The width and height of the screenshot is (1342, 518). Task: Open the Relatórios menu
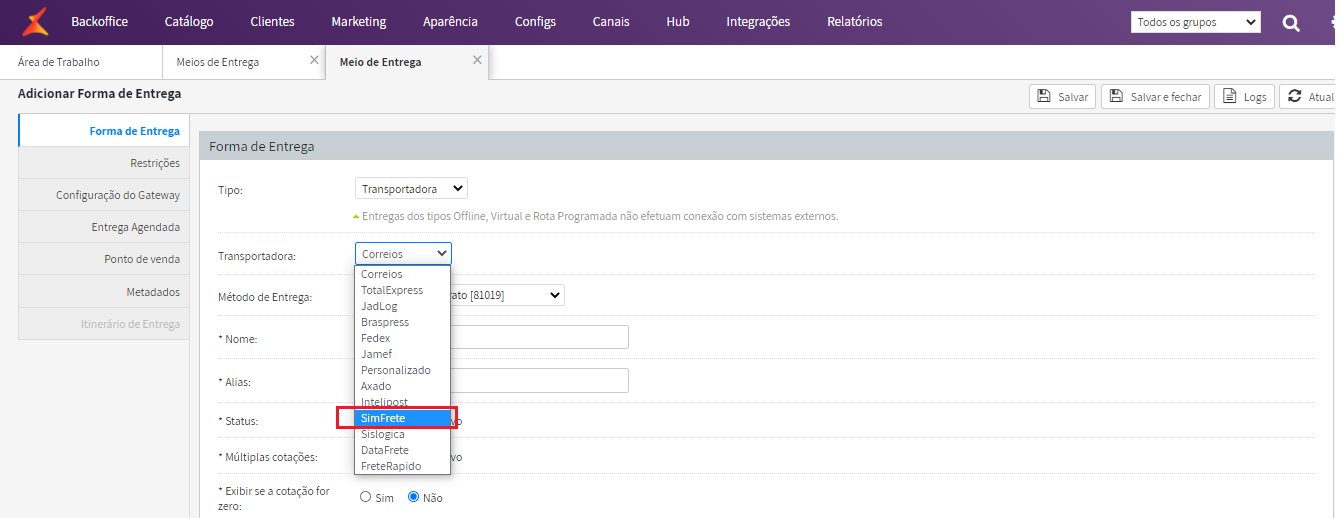854,21
